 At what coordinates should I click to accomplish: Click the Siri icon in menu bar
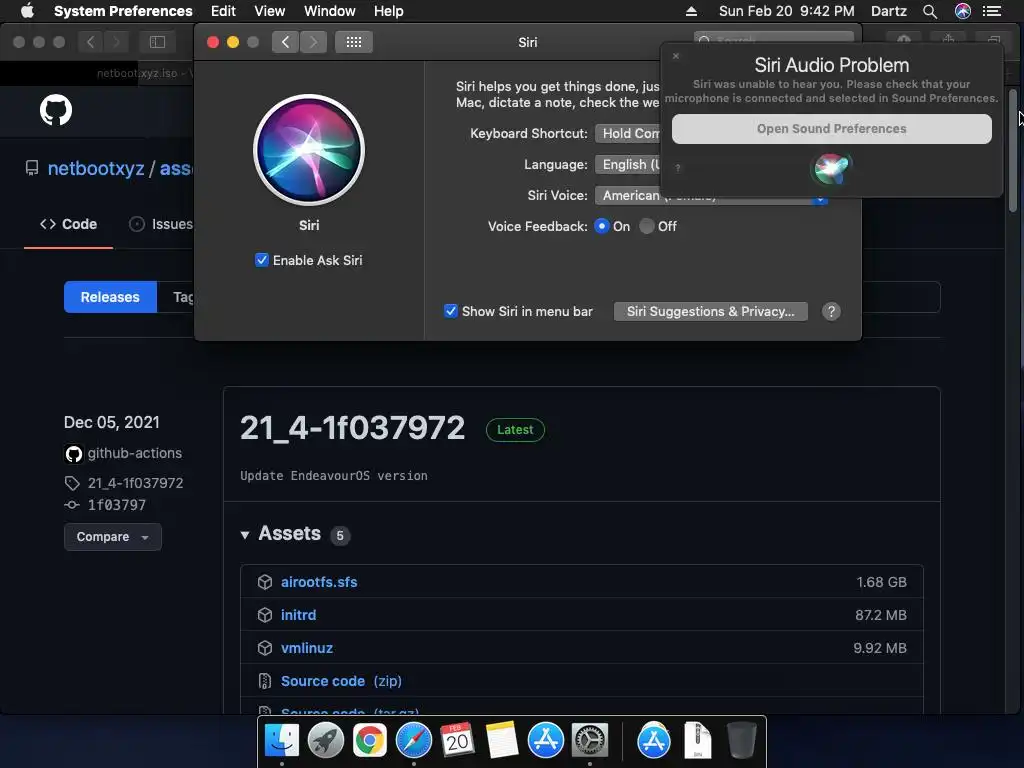point(963,11)
